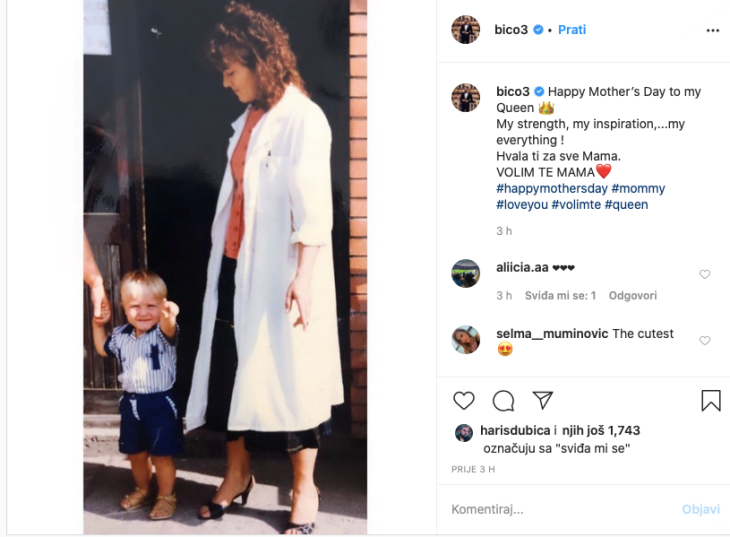This screenshot has height=537, width=730.
Task: Open selma__muminovic's profile avatar
Action: click(x=466, y=340)
